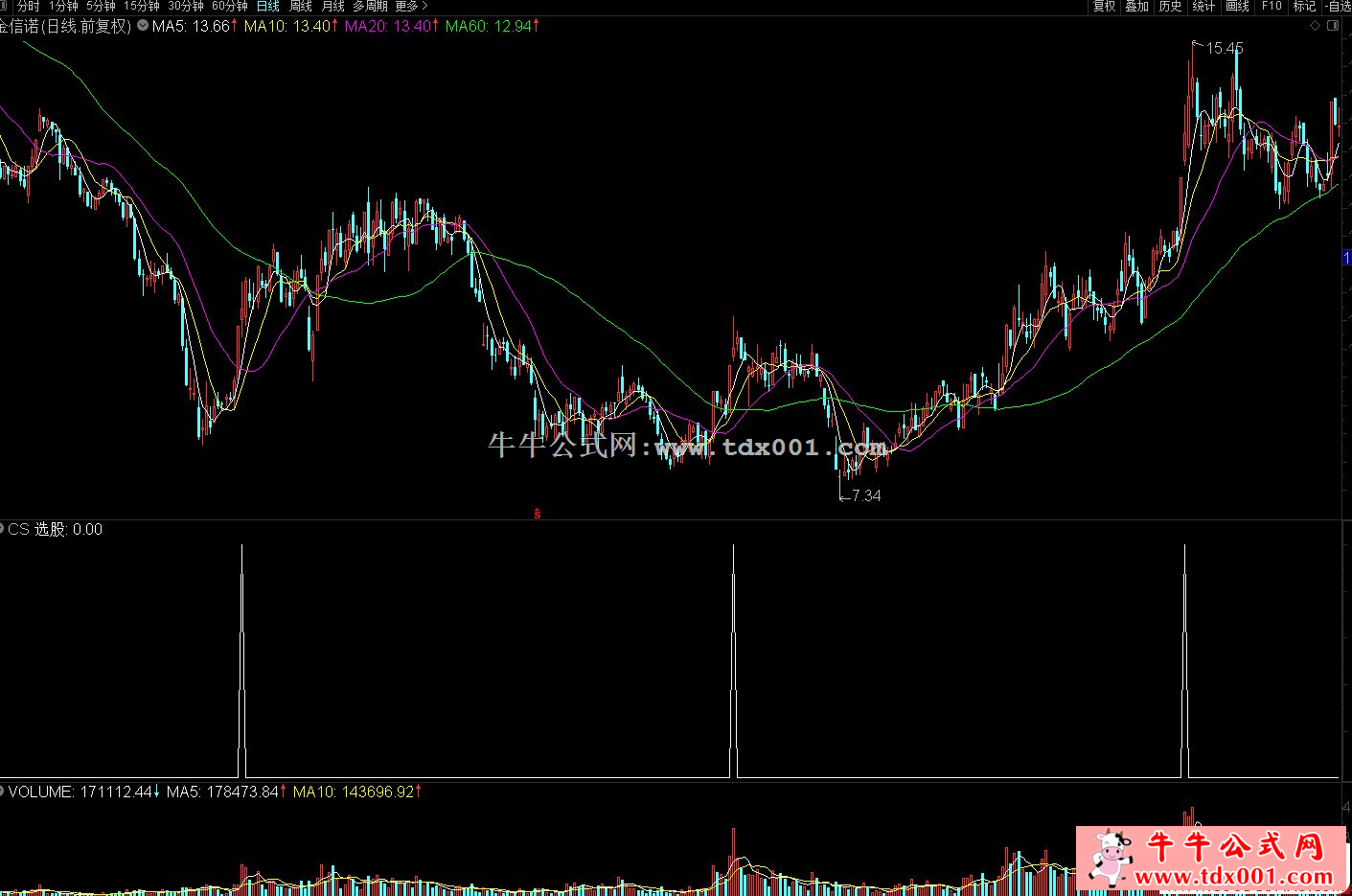Click the 标记 mark button
1352x896 pixels.
[x=1304, y=7]
